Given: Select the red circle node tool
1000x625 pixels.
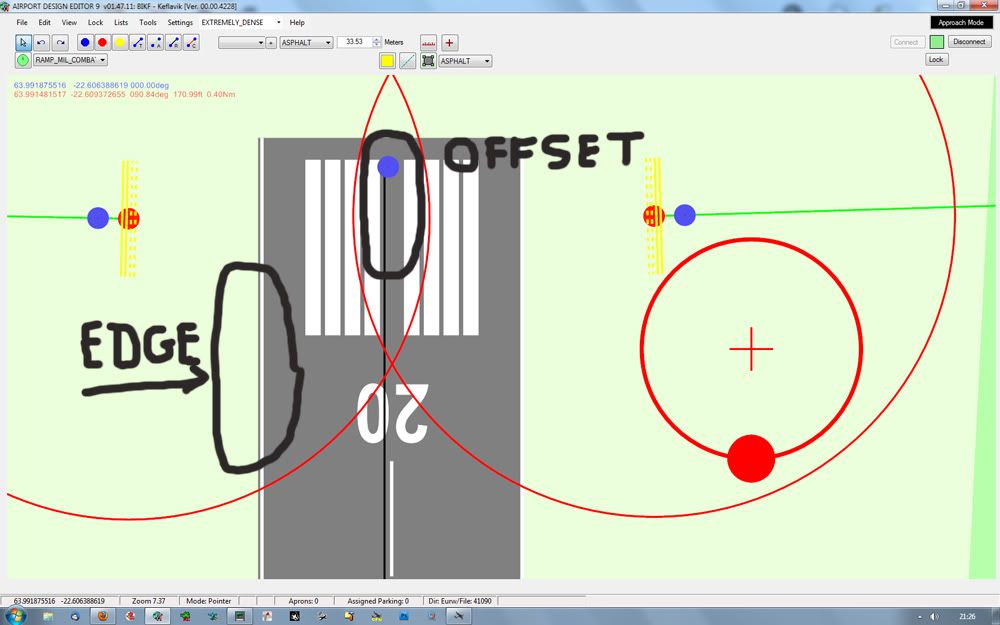Looking at the screenshot, I should 102,42.
